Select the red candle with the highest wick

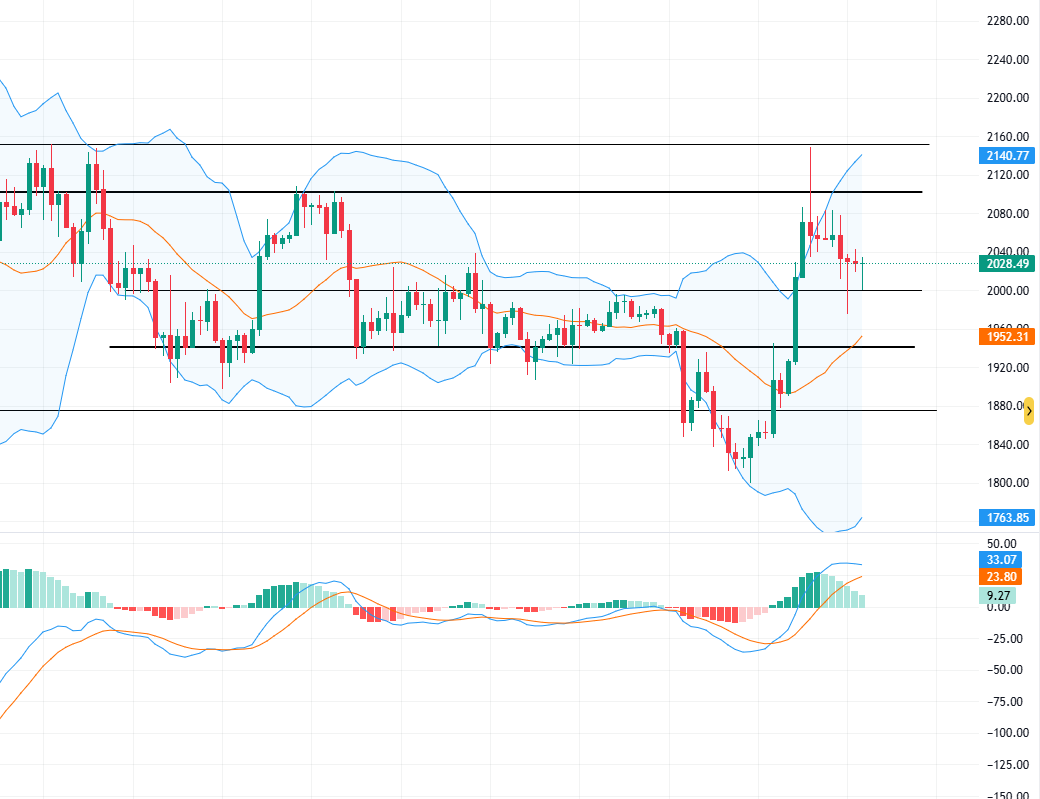pos(811,228)
